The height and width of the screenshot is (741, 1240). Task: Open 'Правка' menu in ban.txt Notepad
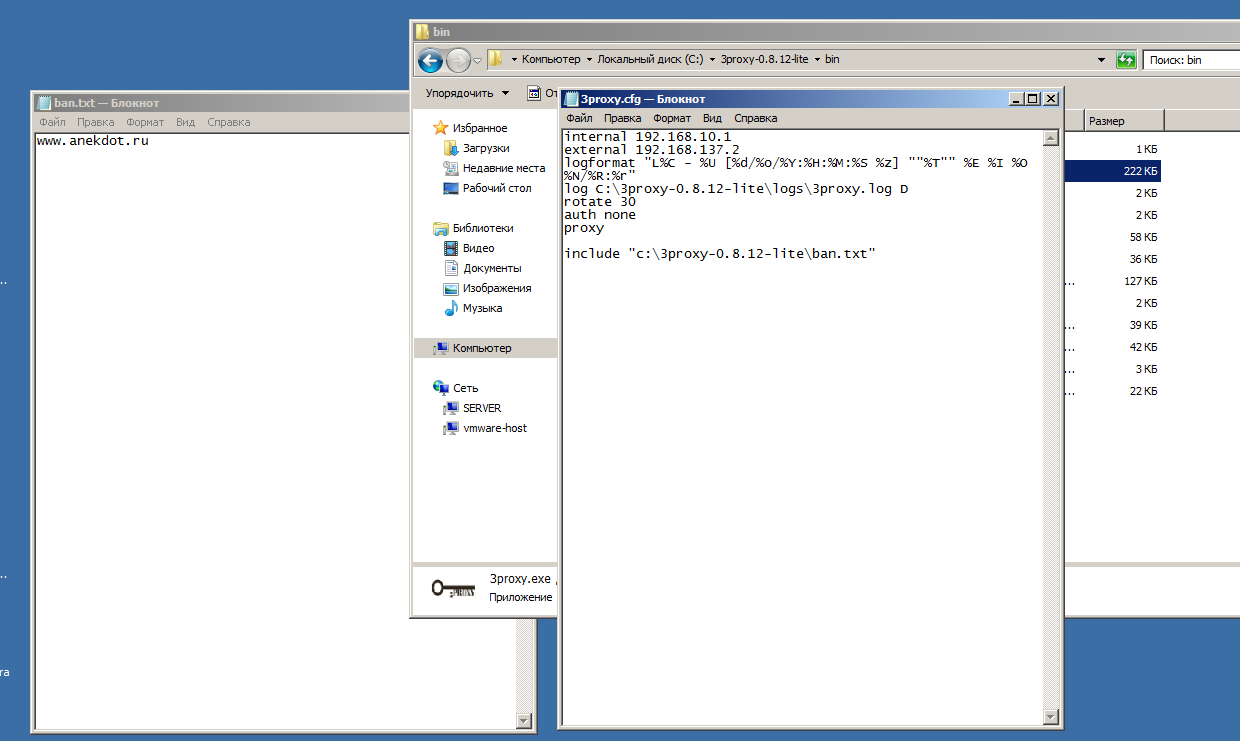[96, 122]
